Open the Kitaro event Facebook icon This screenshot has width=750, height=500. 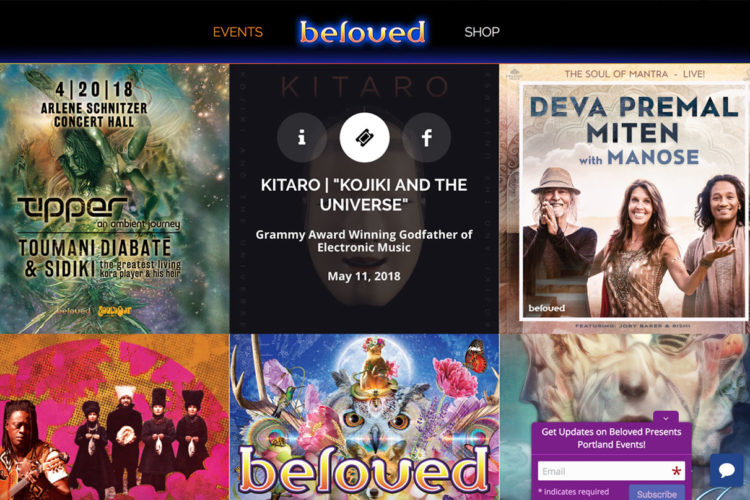click(x=427, y=137)
